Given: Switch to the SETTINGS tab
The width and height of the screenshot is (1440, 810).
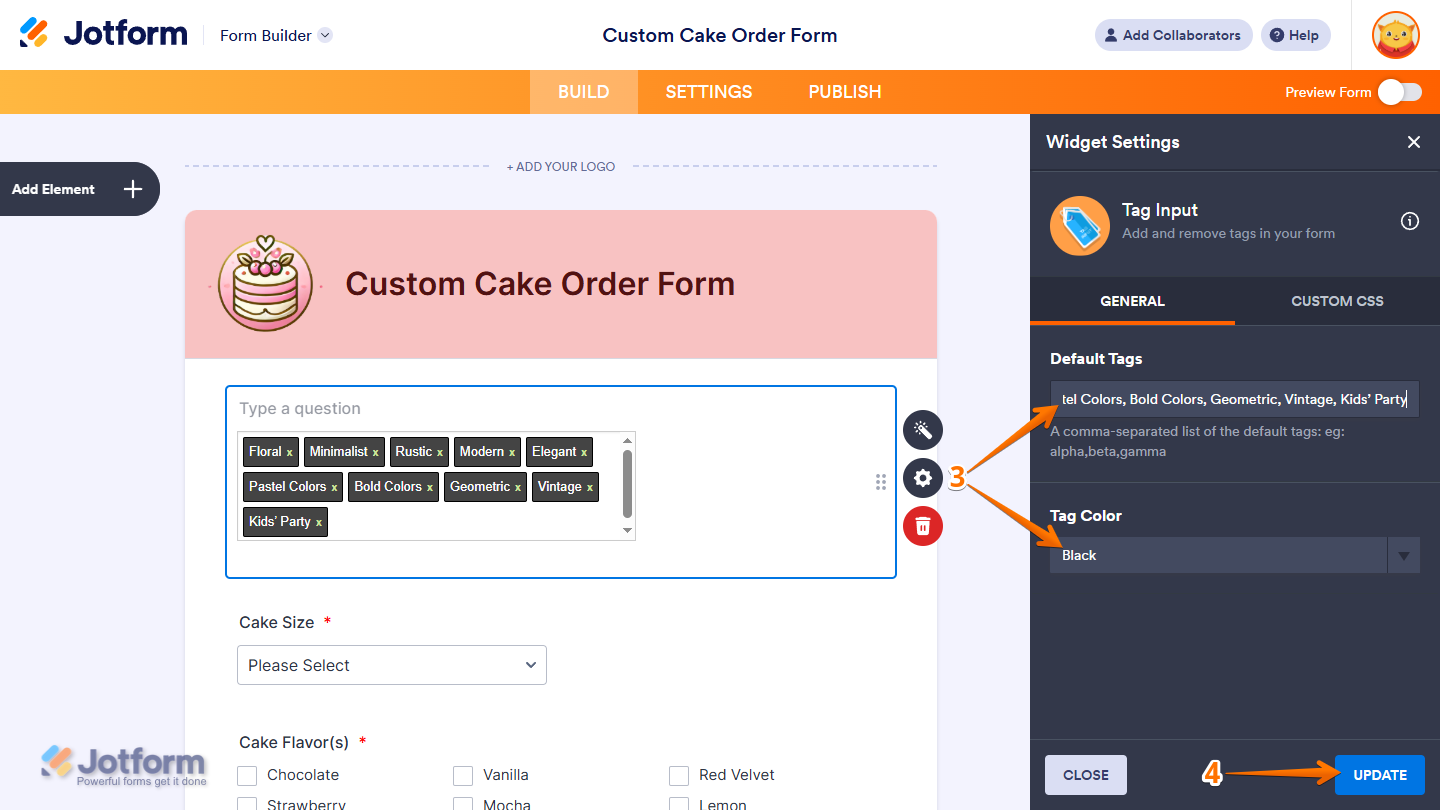Looking at the screenshot, I should click(x=708, y=91).
